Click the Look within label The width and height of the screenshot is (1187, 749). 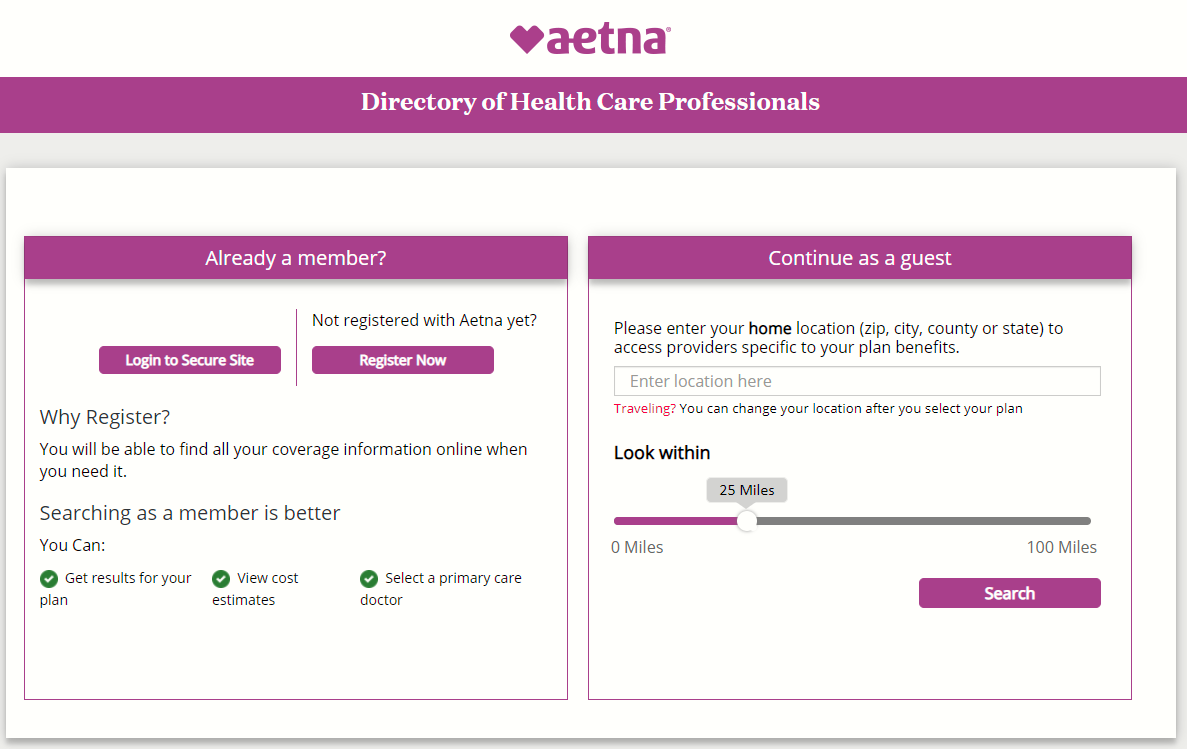tap(662, 453)
